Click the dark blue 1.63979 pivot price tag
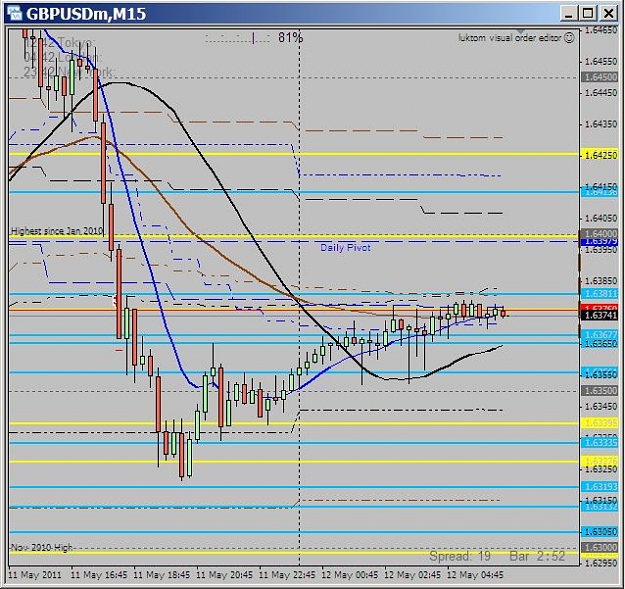The height and width of the screenshot is (589, 625). (x=599, y=241)
